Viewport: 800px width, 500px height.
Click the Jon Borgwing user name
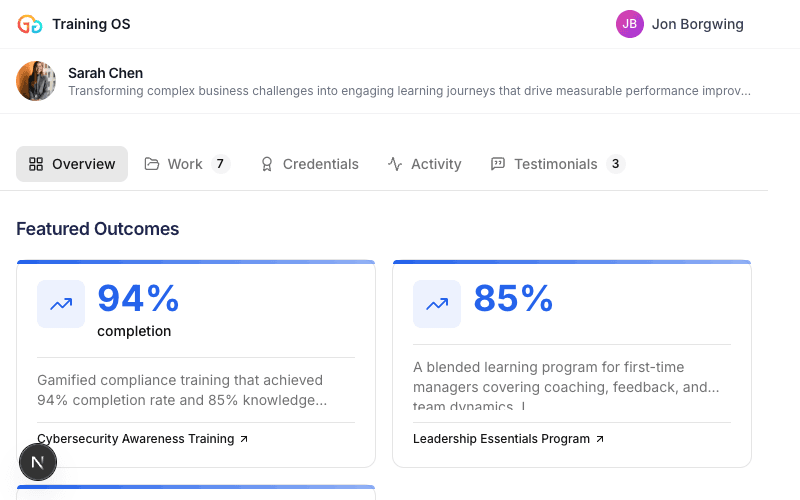click(697, 24)
